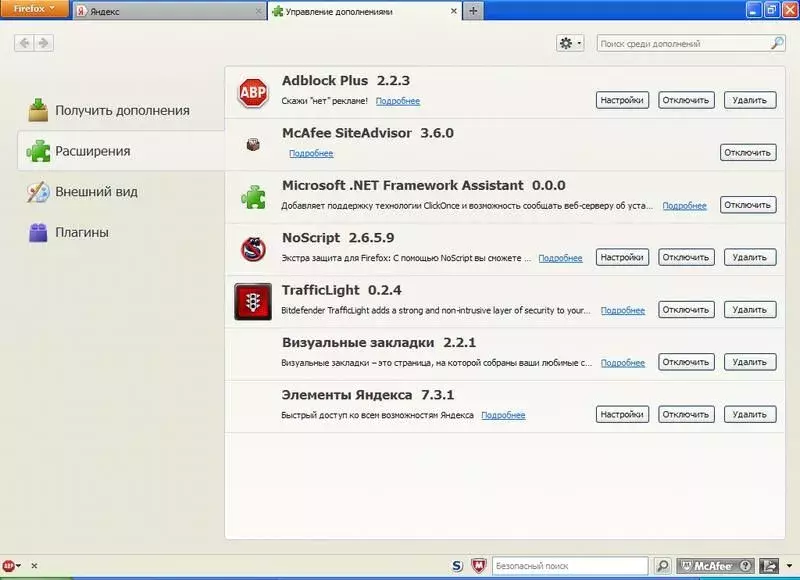The width and height of the screenshot is (800, 580).
Task: Open Настройки for Элементы Яндекса
Action: (622, 414)
